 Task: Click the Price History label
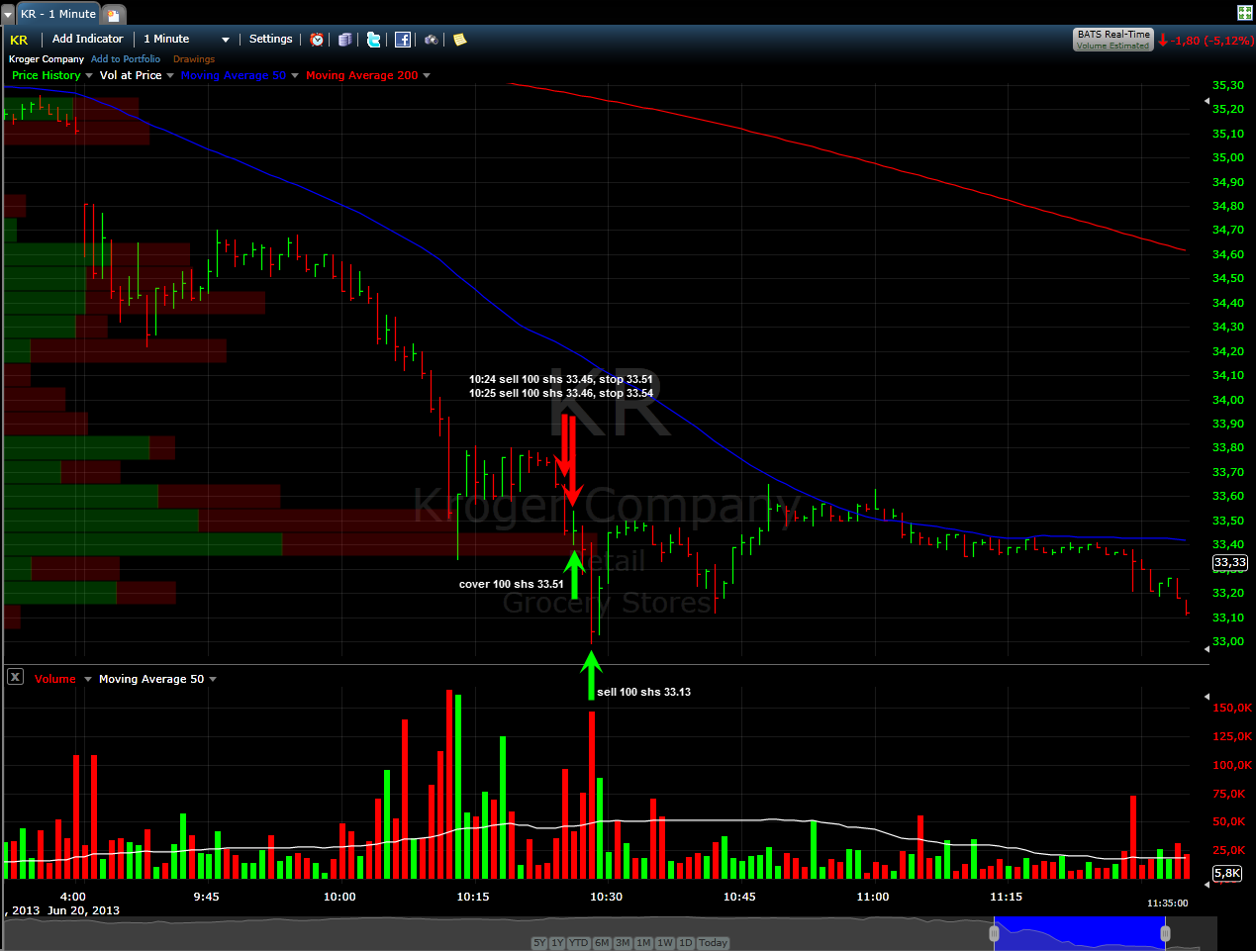point(47,75)
